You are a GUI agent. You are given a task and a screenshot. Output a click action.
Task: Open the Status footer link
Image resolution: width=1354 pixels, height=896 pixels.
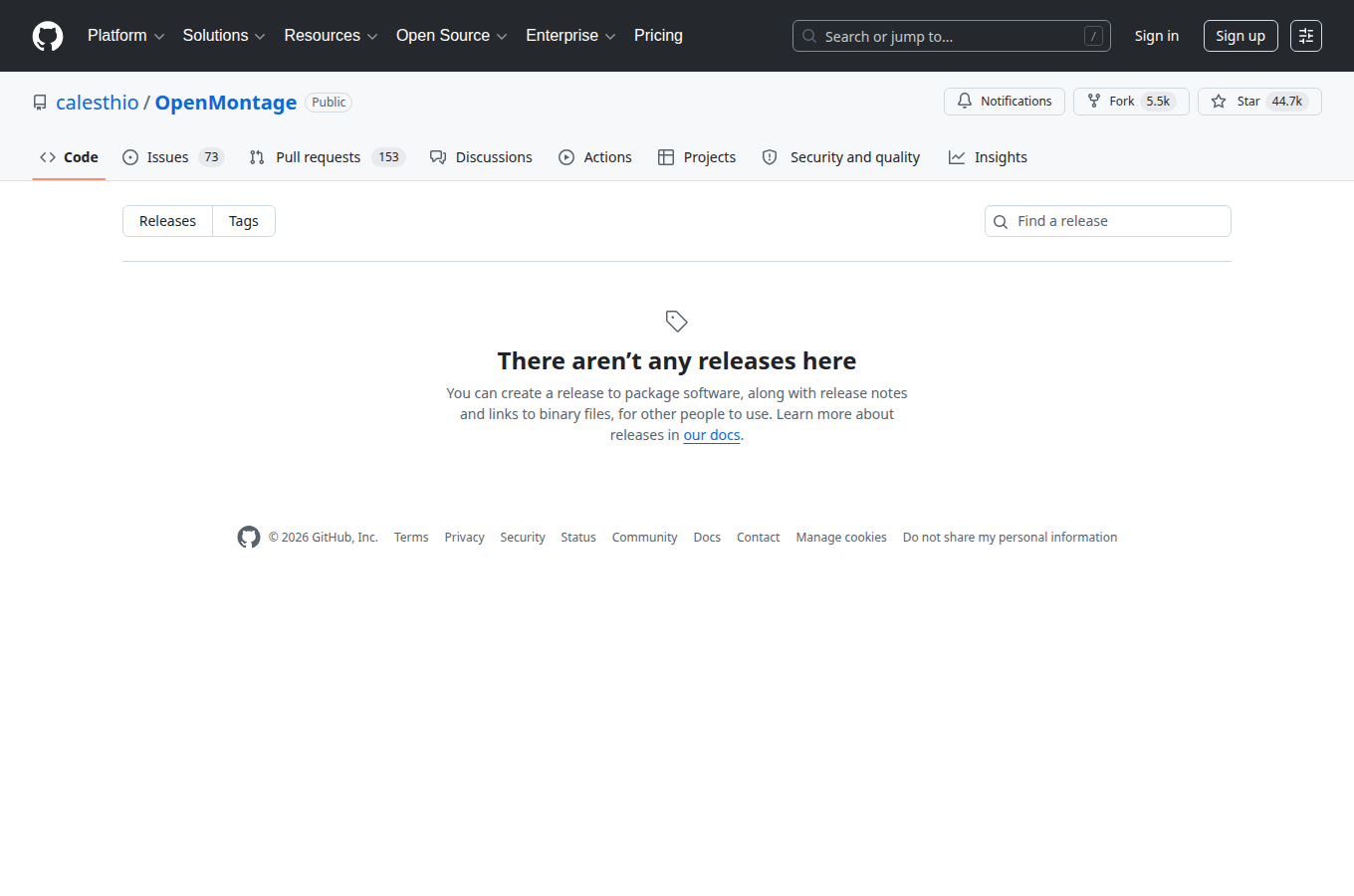(x=578, y=538)
